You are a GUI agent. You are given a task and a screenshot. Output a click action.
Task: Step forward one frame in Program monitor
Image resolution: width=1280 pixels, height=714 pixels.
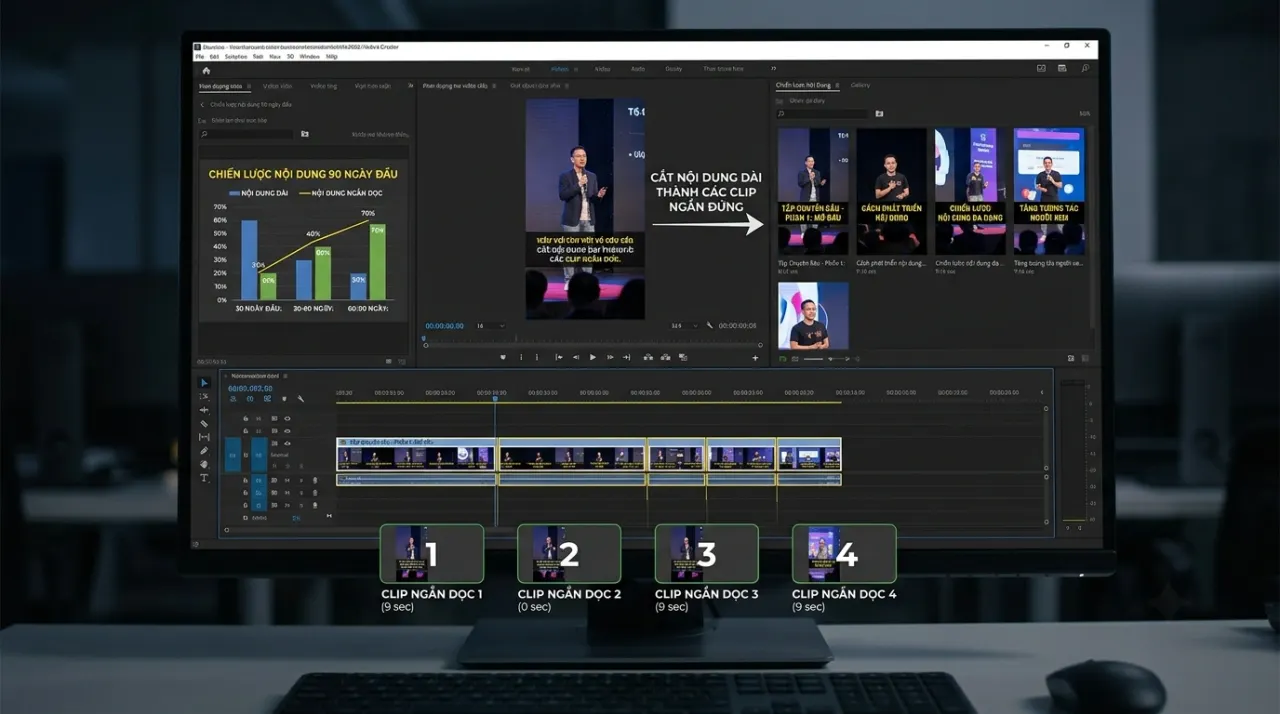click(x=610, y=357)
